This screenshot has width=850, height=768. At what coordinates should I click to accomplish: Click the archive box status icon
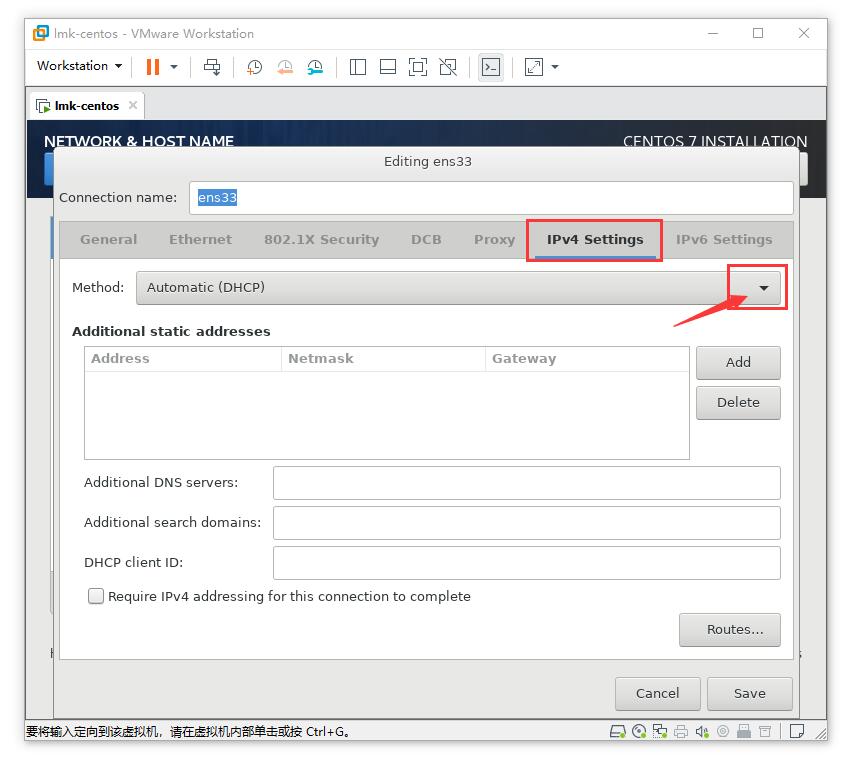point(765,732)
